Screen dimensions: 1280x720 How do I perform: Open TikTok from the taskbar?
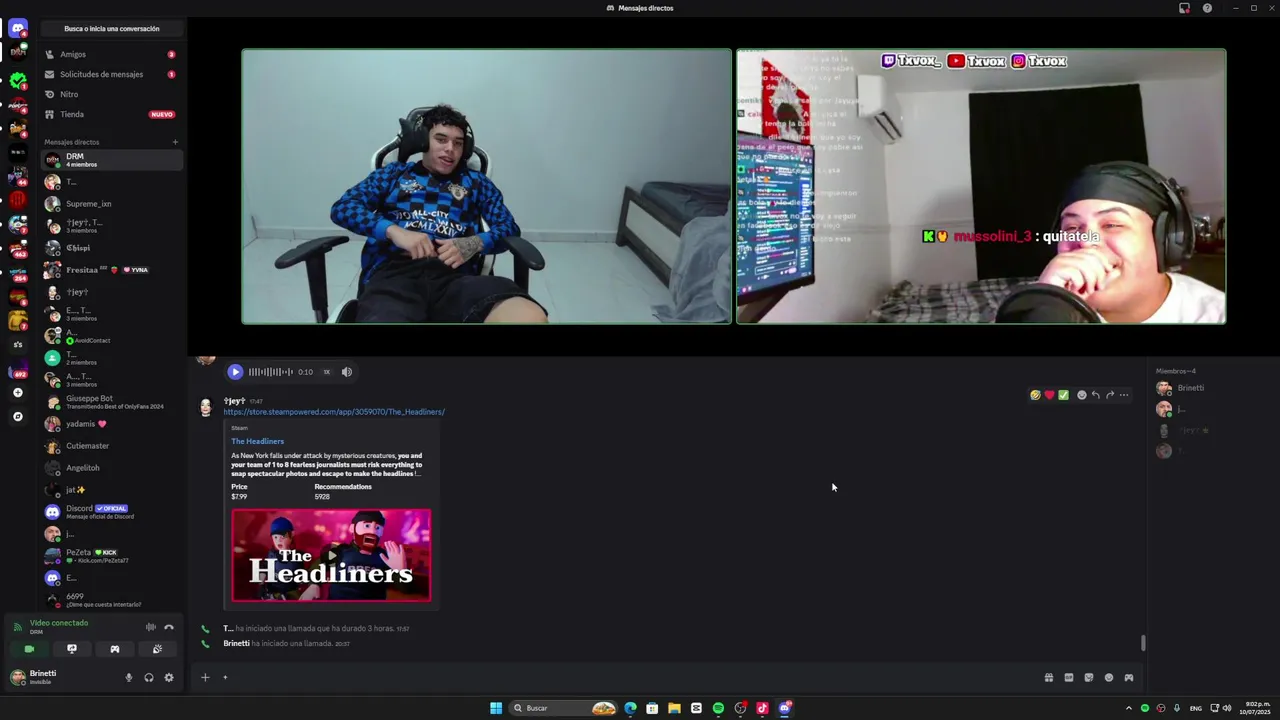click(762, 708)
